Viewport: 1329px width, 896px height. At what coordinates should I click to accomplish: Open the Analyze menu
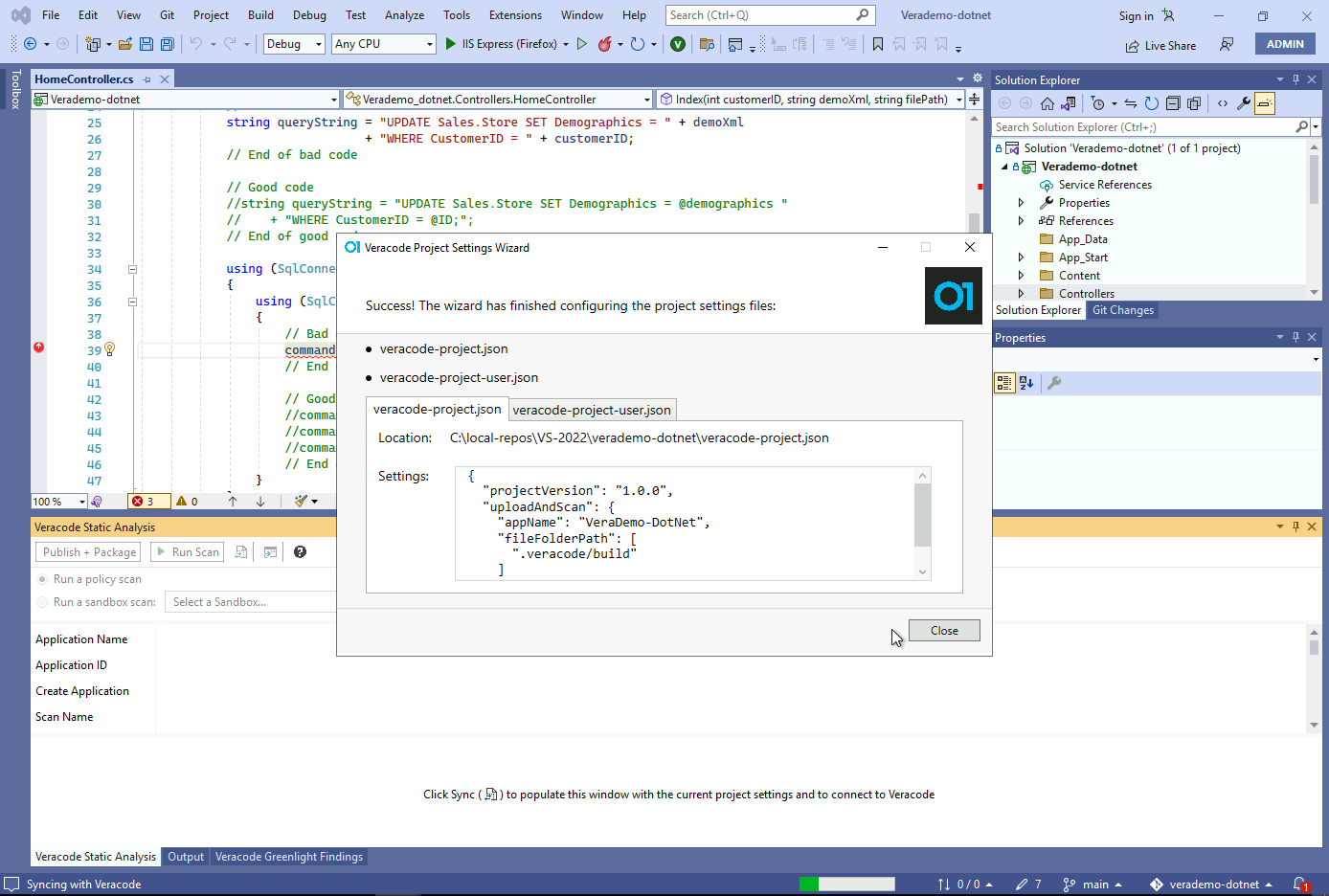[404, 15]
